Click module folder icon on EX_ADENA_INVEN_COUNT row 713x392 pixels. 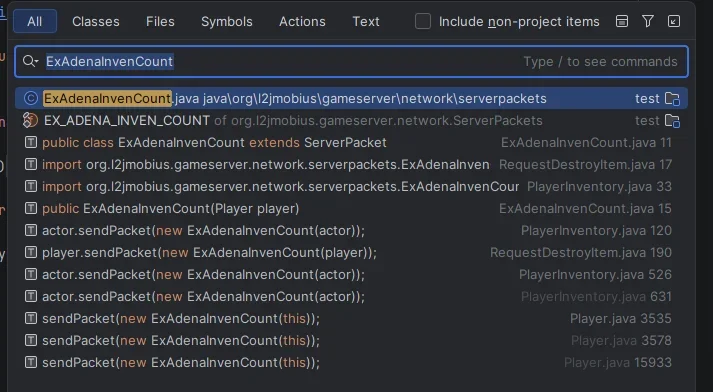672,121
